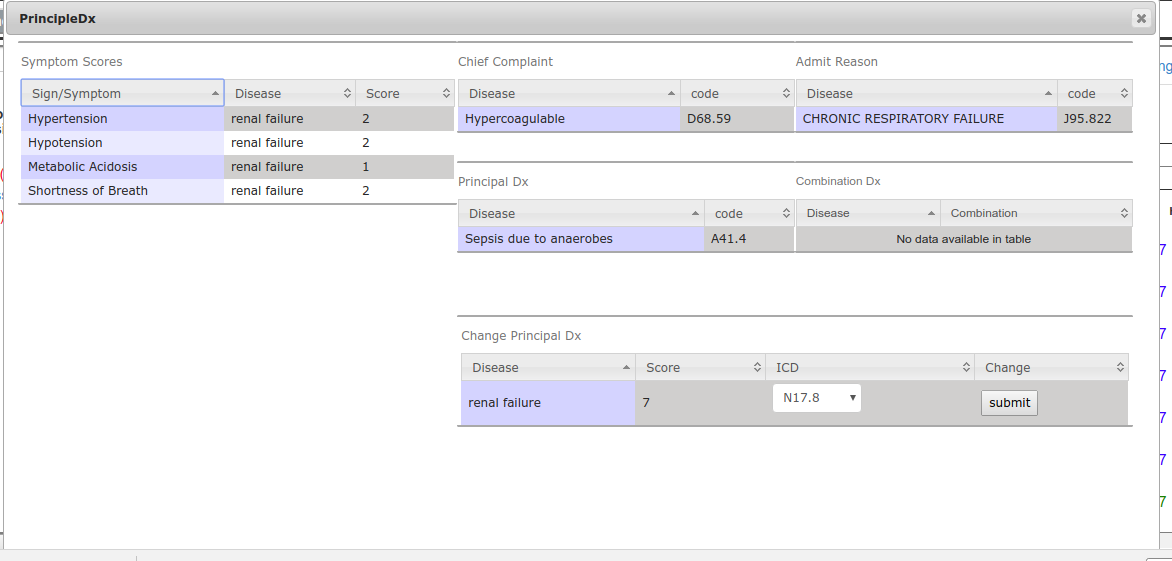Sort Symptom Scores by Sign/Symptom column
1172x561 pixels.
coord(122,94)
